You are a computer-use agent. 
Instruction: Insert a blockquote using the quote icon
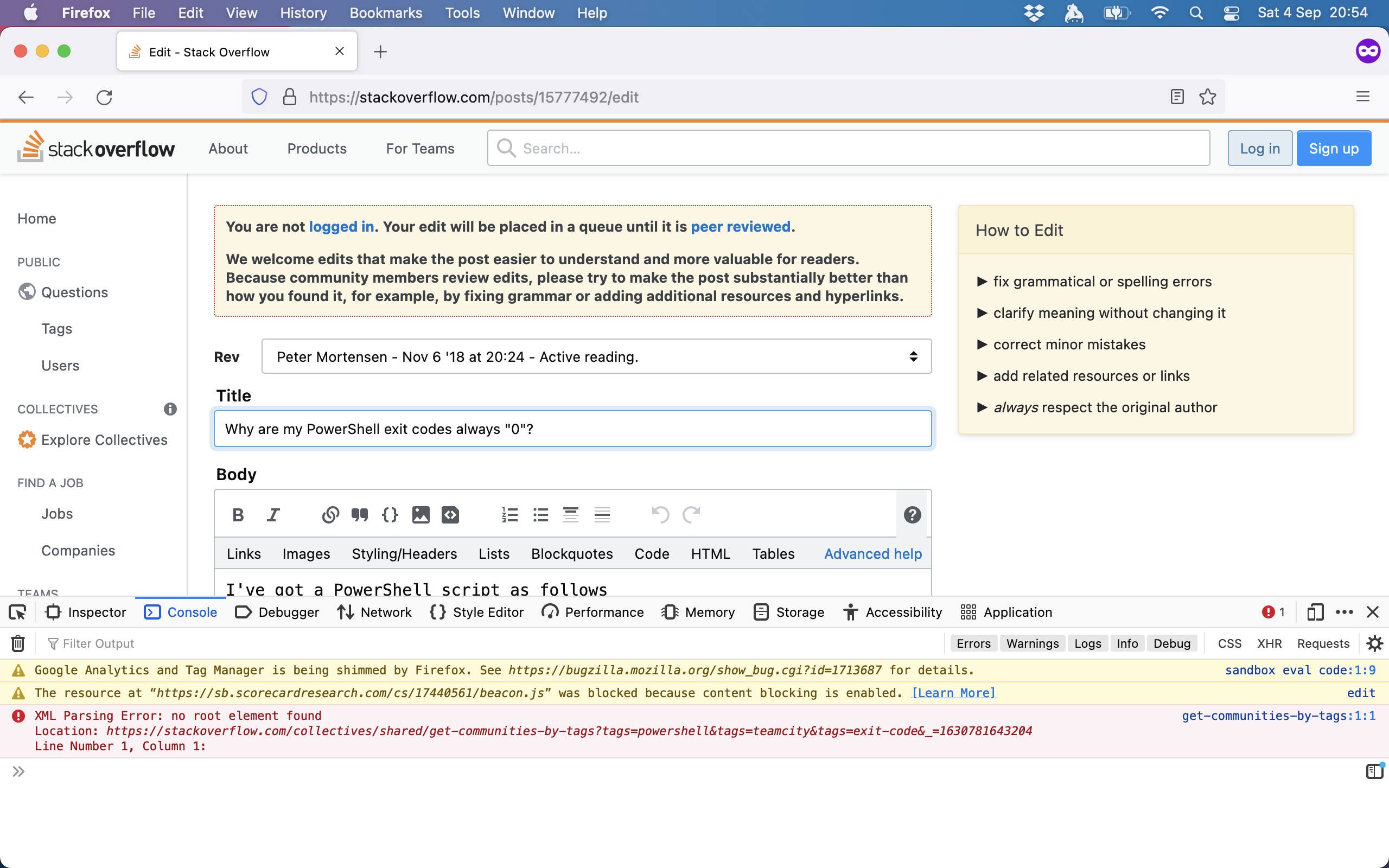coord(360,515)
